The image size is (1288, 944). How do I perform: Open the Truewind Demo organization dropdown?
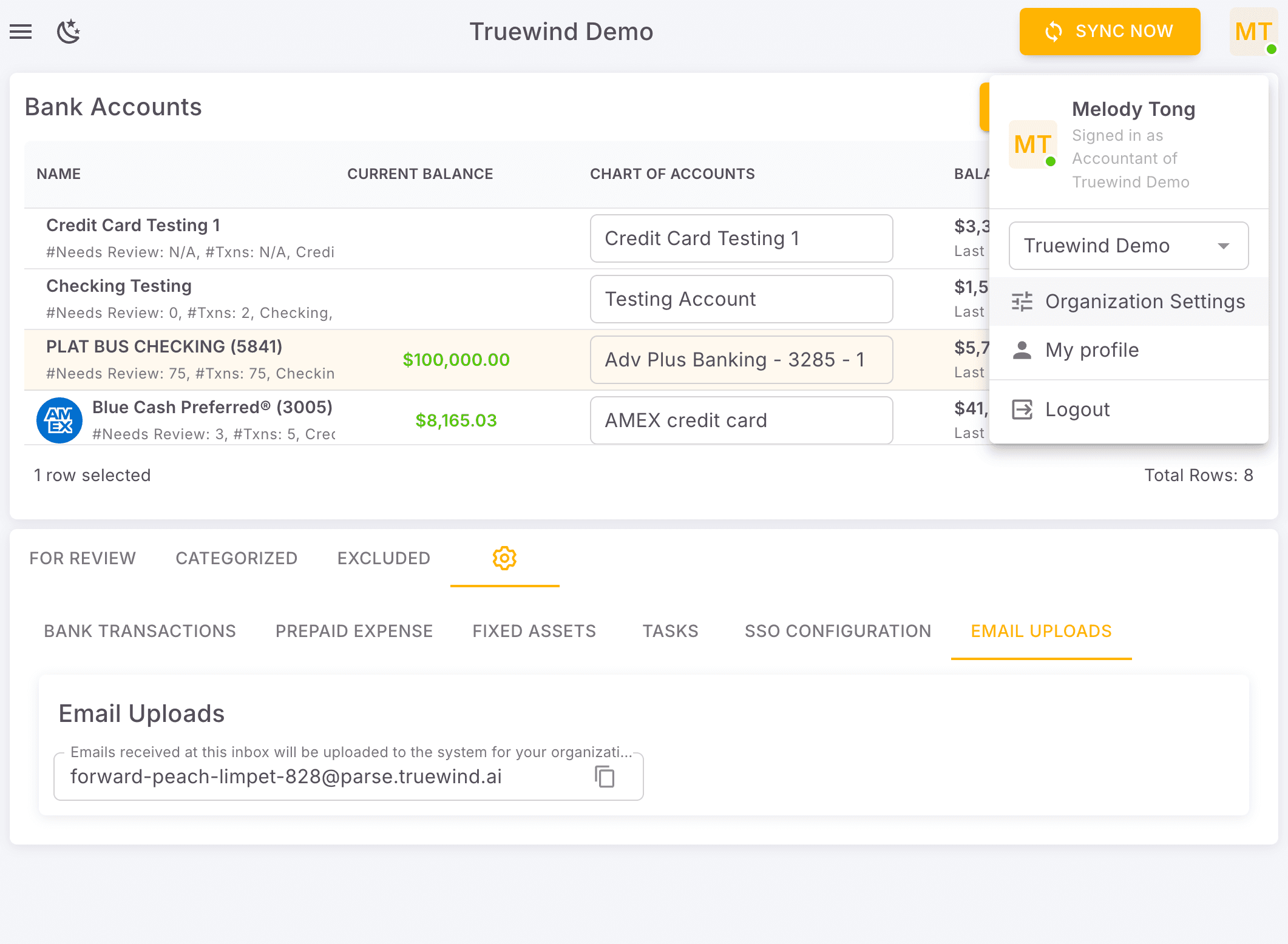(1128, 246)
